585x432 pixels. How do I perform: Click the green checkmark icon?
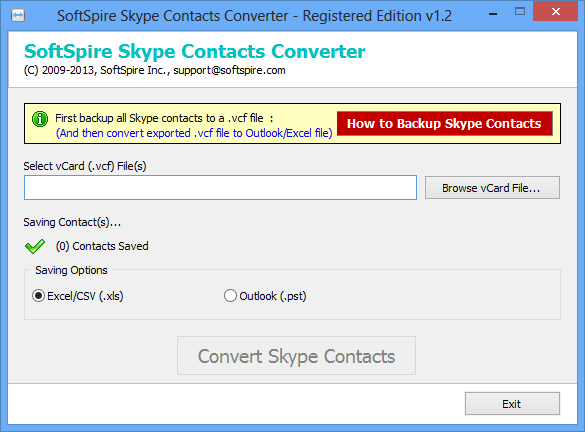(35, 246)
